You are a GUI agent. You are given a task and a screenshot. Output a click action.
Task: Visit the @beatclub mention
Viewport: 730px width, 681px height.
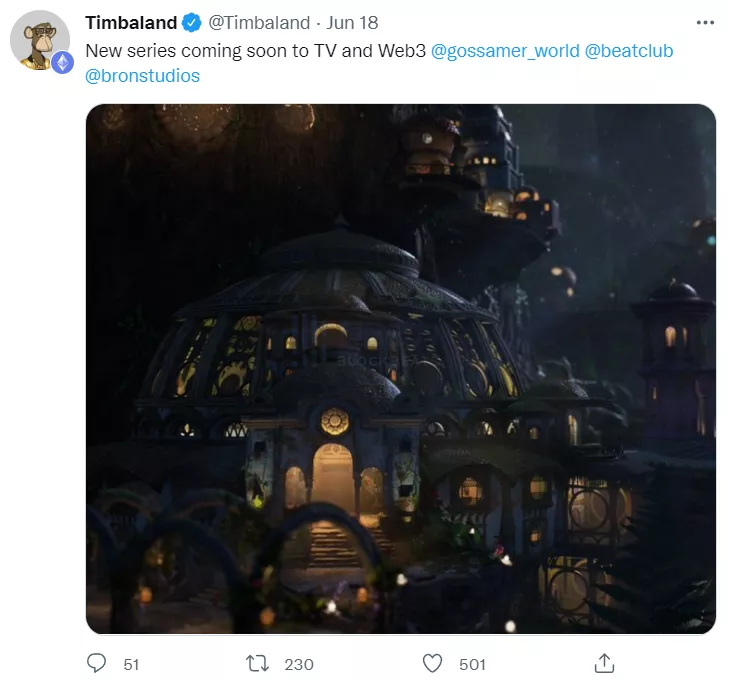coord(629,51)
